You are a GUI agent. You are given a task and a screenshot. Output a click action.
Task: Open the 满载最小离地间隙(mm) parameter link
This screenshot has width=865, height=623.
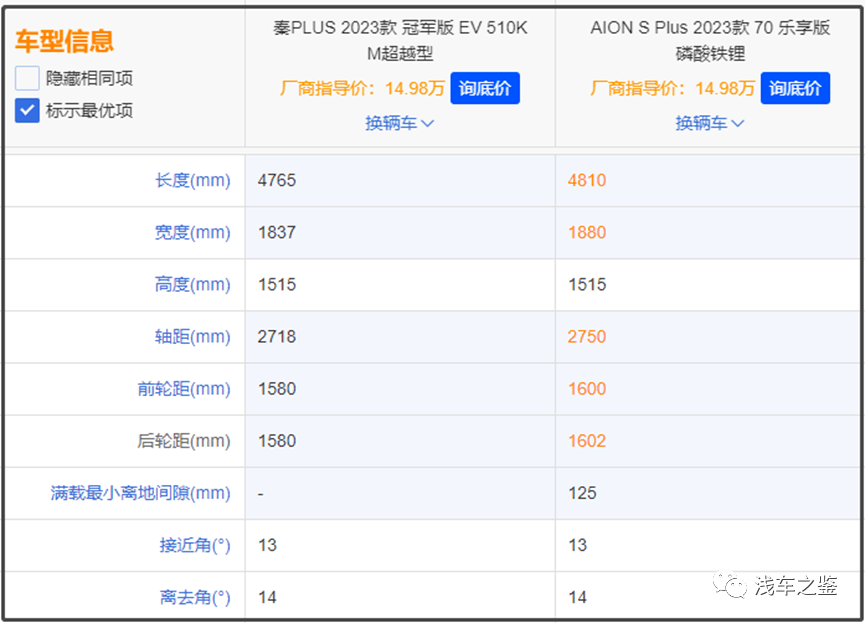141,493
